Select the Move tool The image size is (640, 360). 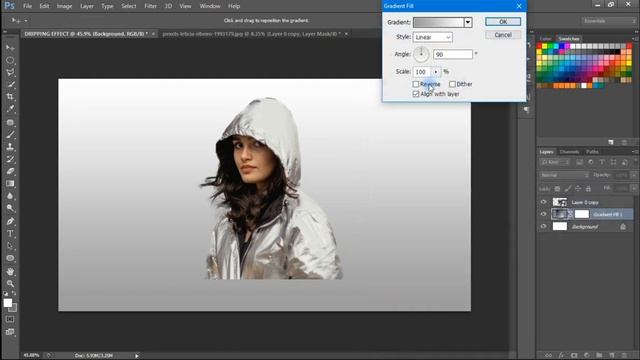[10, 48]
